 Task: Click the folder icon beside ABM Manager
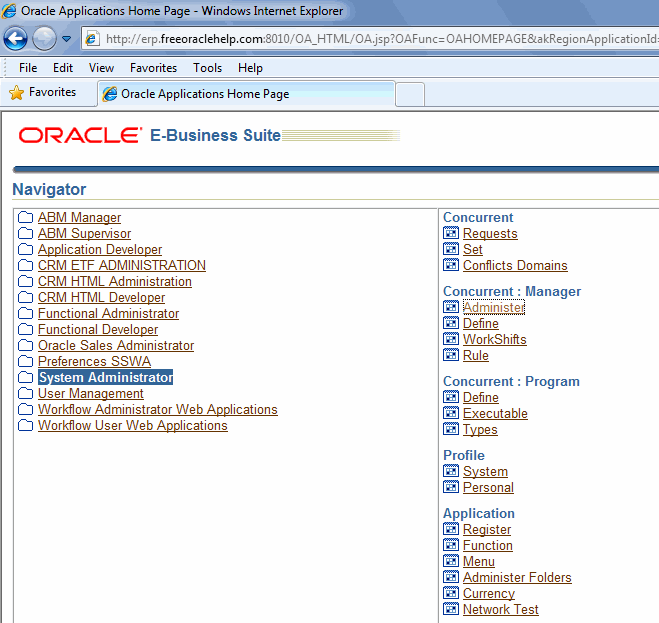tap(25, 217)
